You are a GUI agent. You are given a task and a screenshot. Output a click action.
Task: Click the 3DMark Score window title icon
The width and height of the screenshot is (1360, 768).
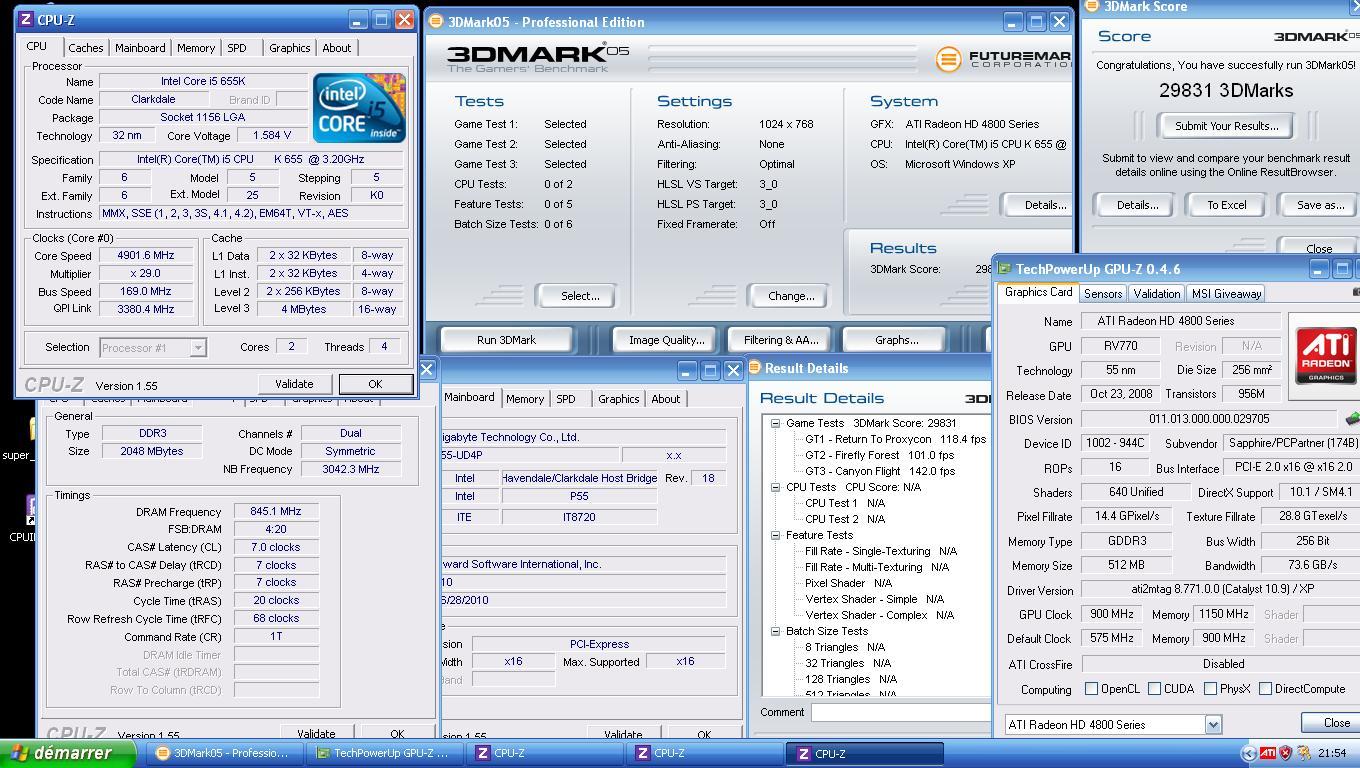coord(1092,6)
